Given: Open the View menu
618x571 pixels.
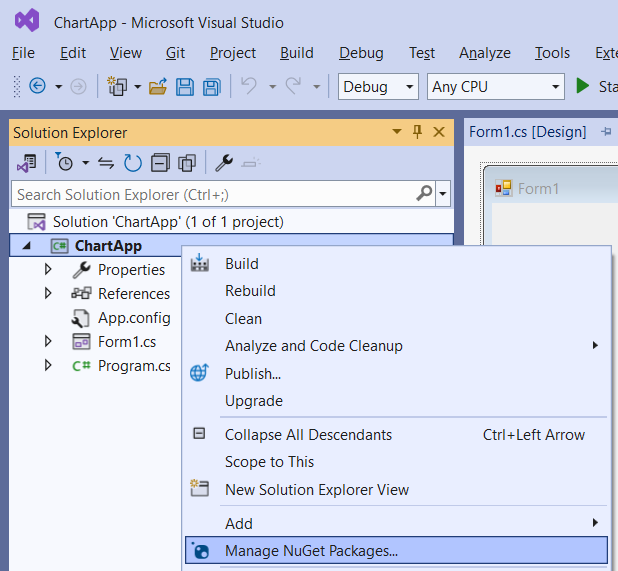Looking at the screenshot, I should (x=126, y=53).
